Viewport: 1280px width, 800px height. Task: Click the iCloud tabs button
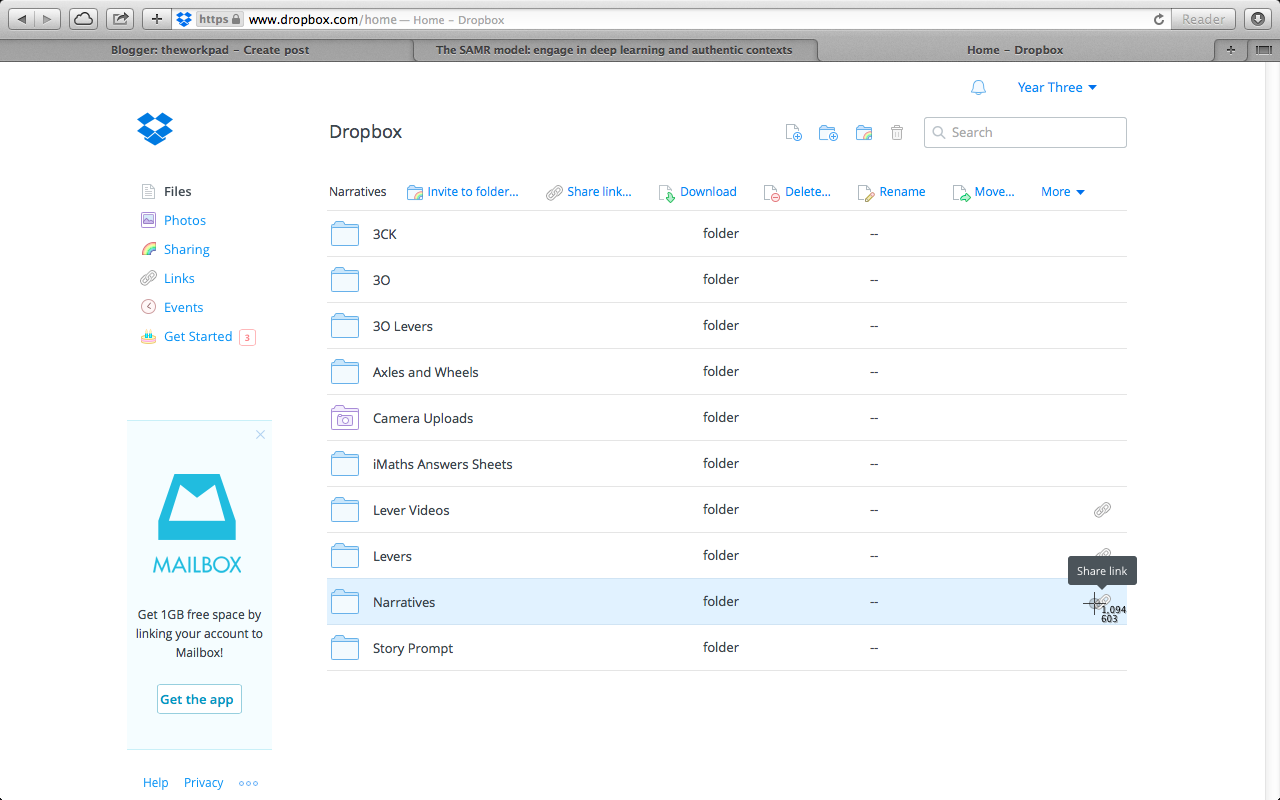83,19
